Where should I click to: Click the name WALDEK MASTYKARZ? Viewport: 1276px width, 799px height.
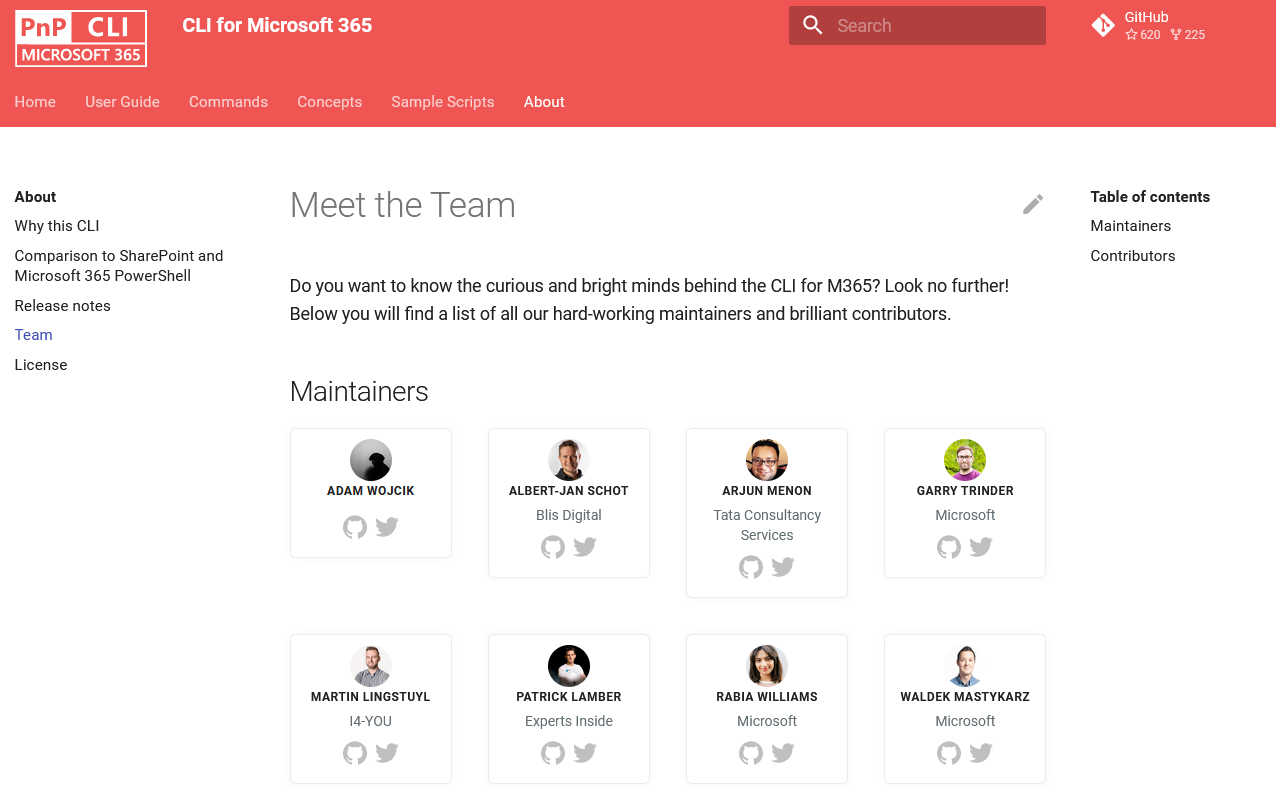pyautogui.click(x=965, y=697)
